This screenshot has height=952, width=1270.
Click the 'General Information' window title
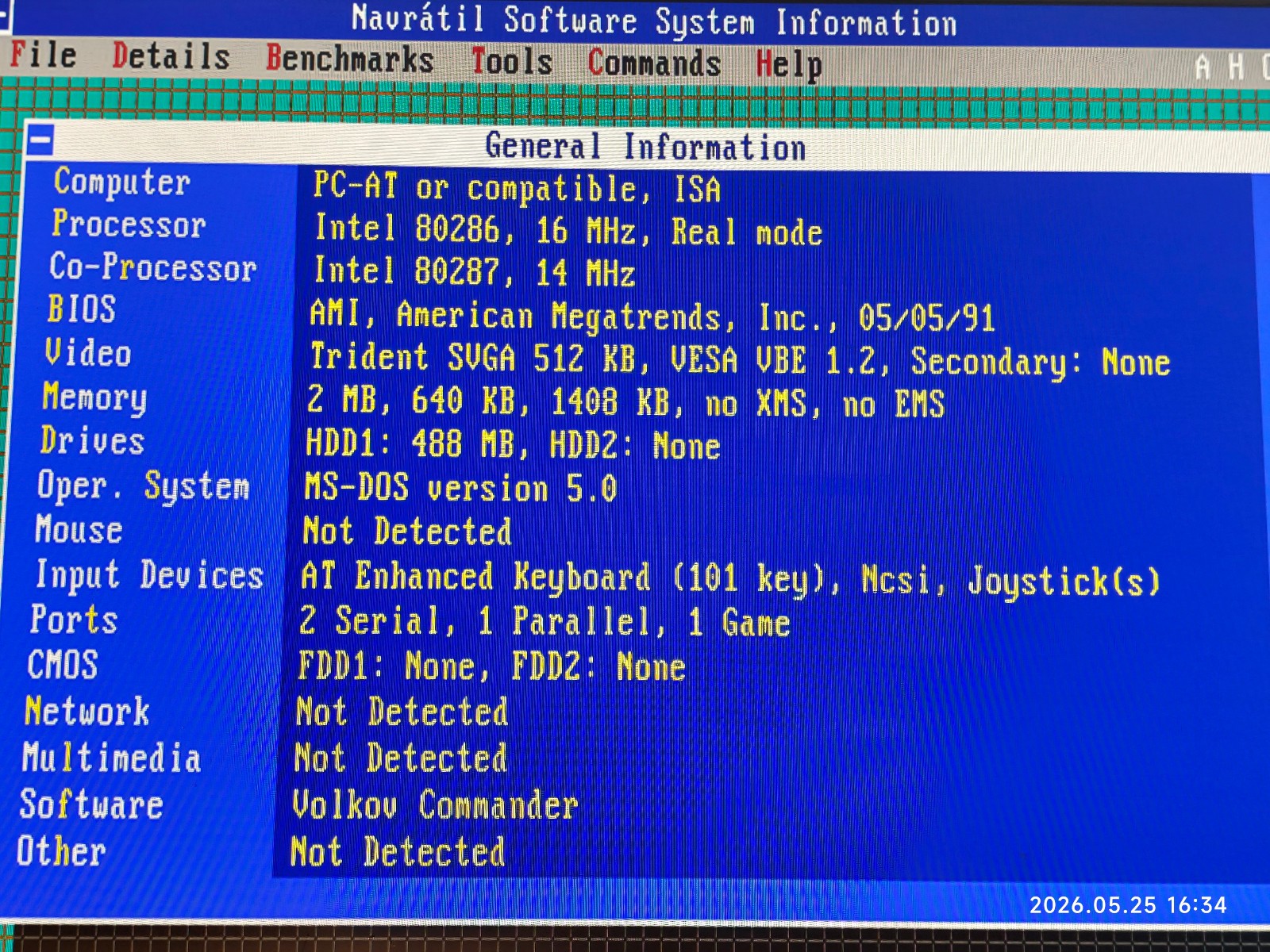(x=645, y=147)
